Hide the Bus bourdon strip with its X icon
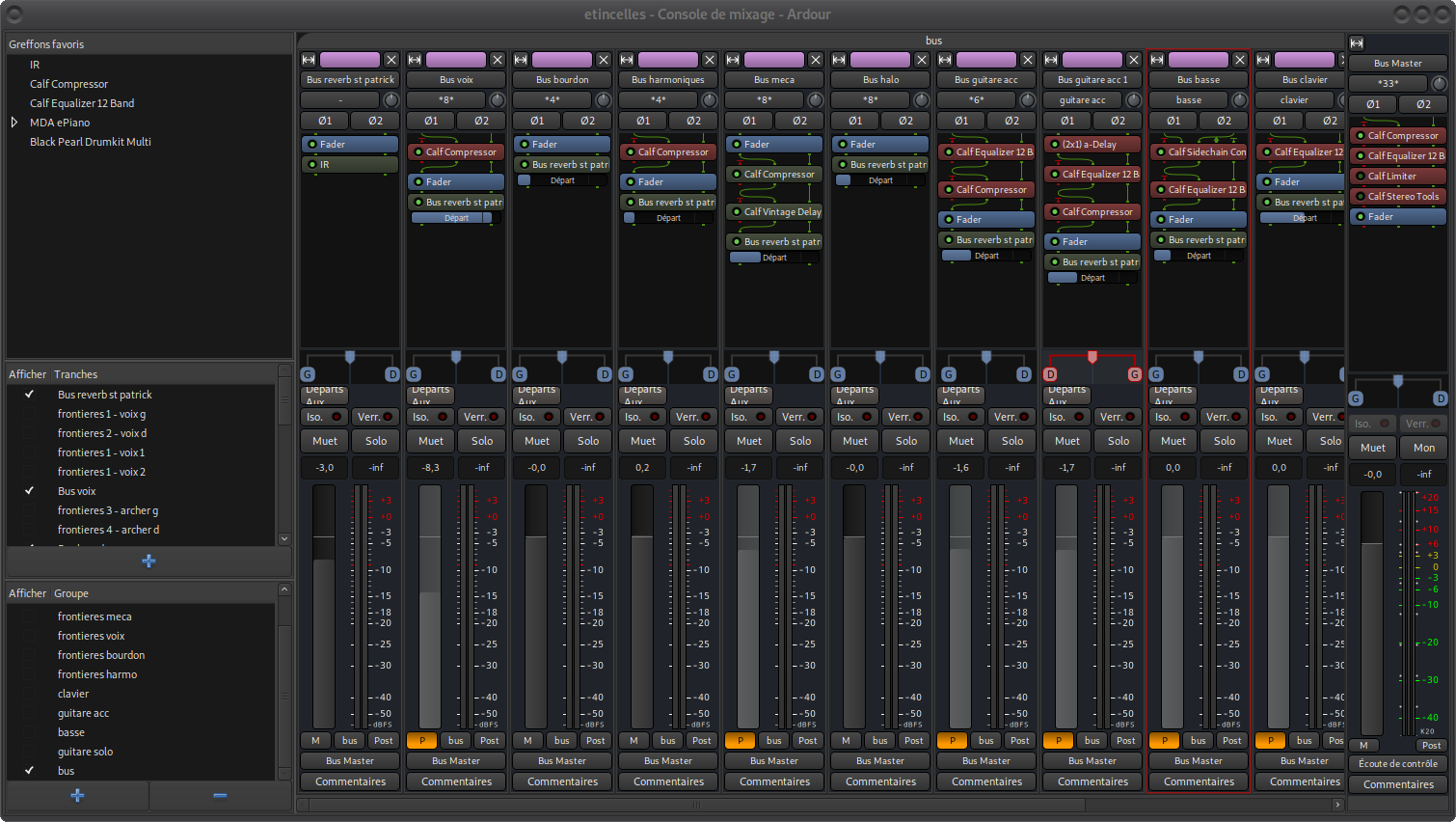Viewport: 1456px width, 822px height. click(x=603, y=60)
